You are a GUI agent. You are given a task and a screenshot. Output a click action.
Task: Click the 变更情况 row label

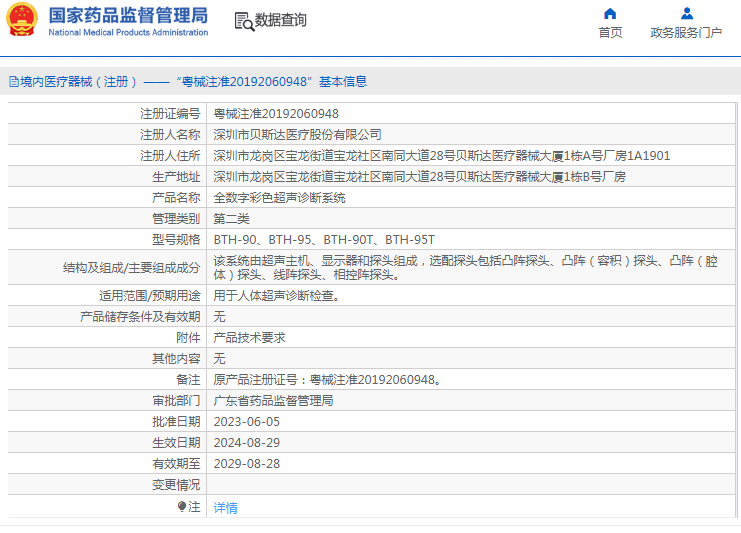[176, 485]
